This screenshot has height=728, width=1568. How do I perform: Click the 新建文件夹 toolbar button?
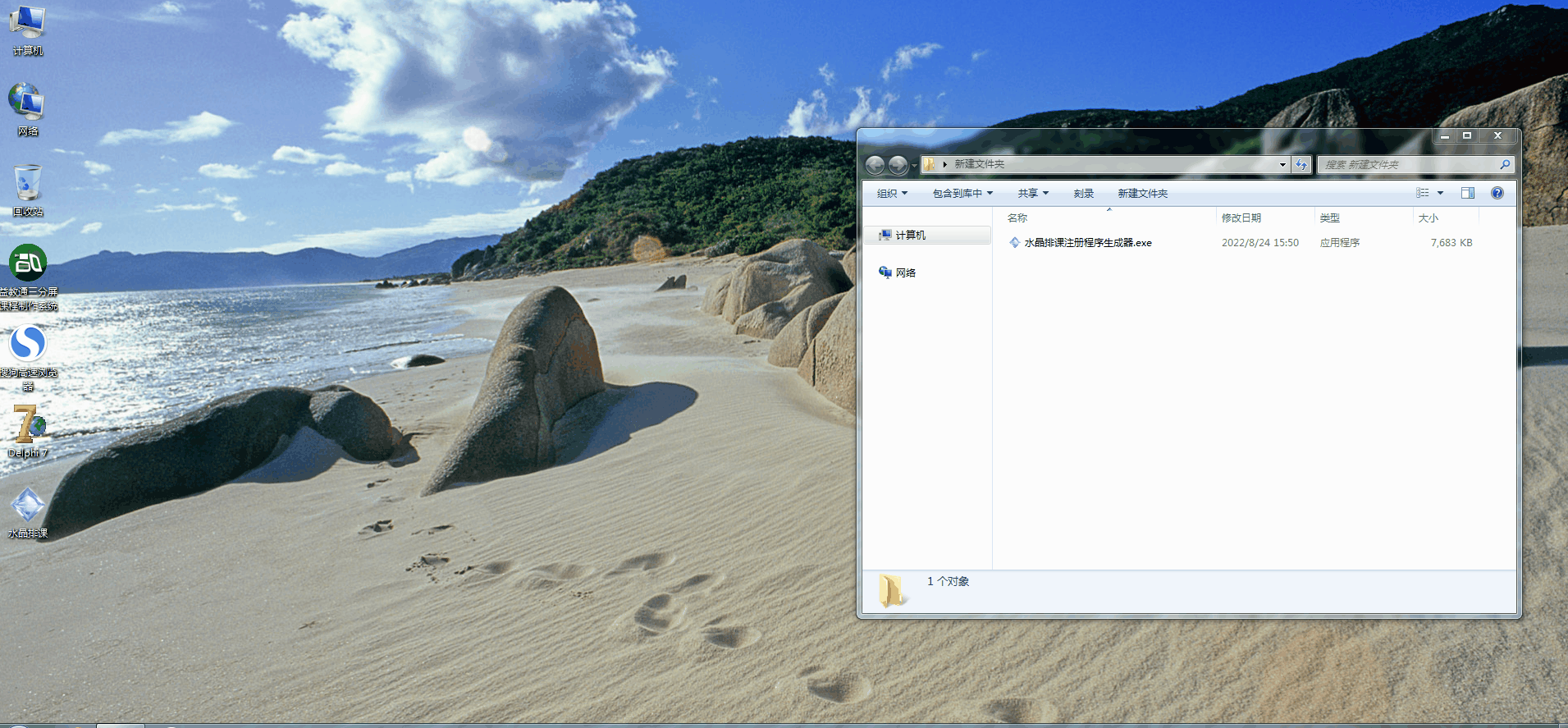(1142, 194)
